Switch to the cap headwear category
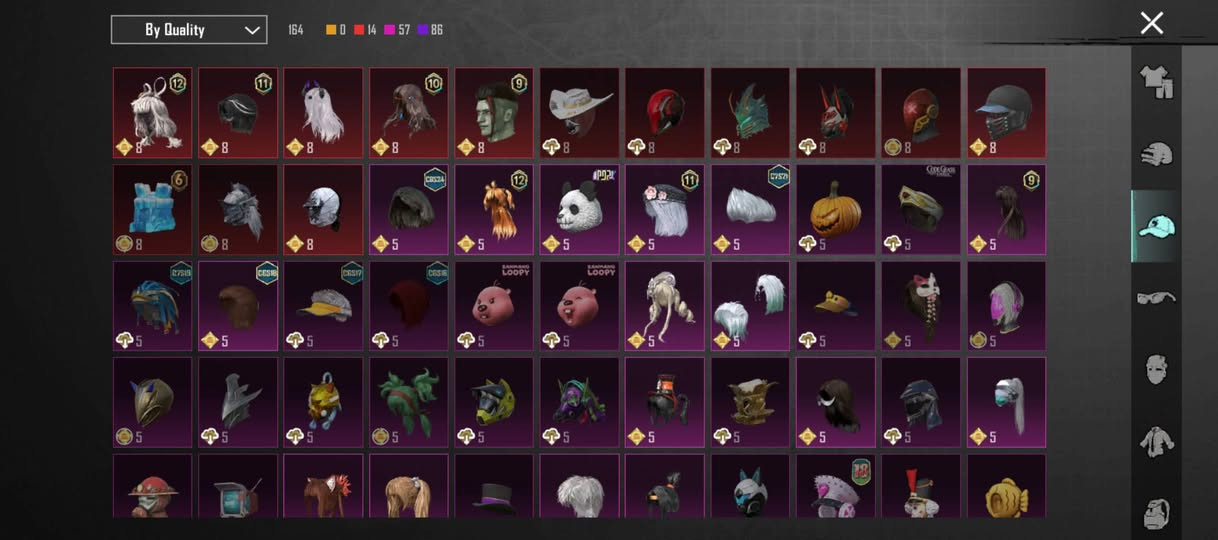 pos(1156,226)
